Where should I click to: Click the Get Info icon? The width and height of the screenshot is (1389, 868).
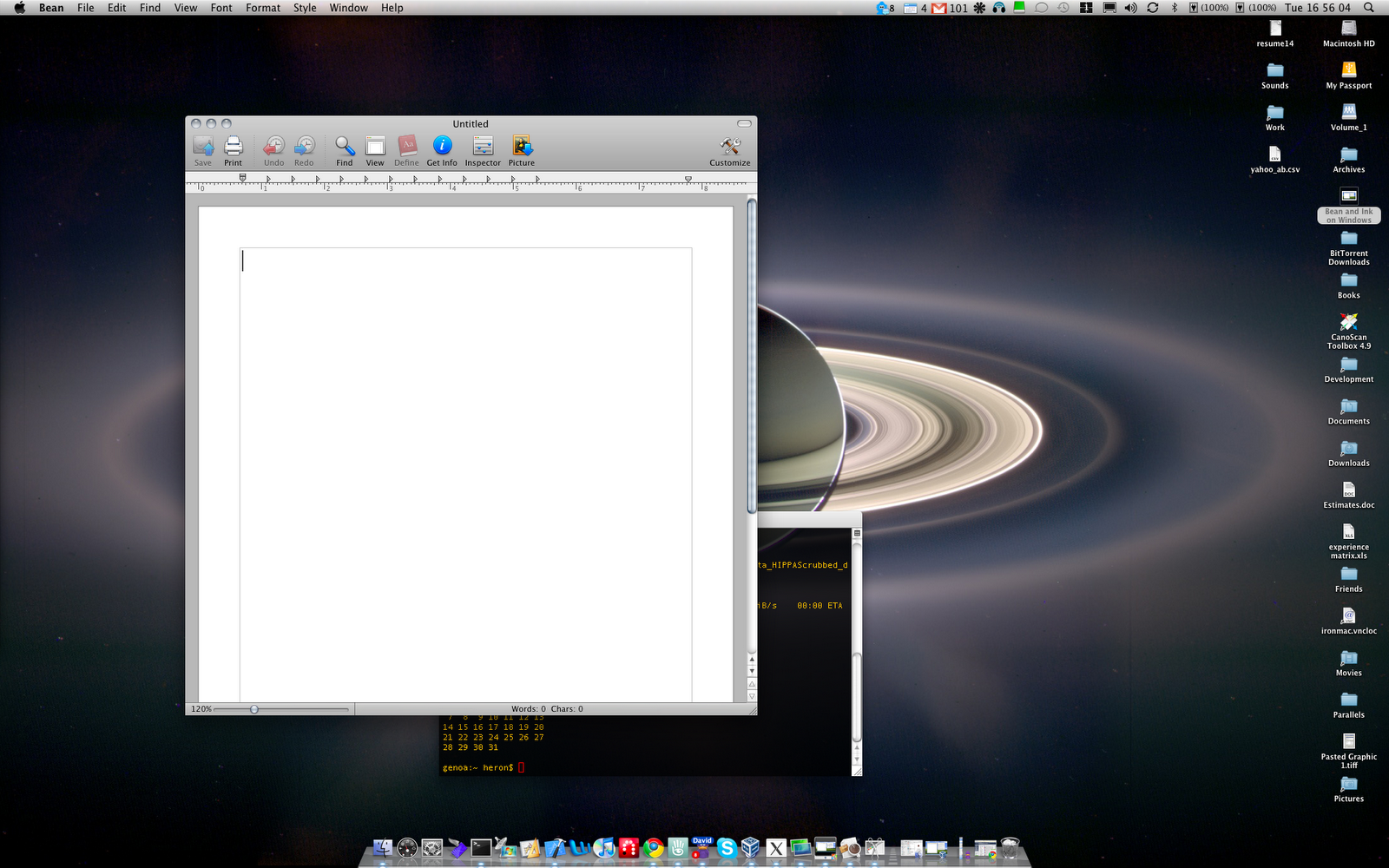click(441, 148)
